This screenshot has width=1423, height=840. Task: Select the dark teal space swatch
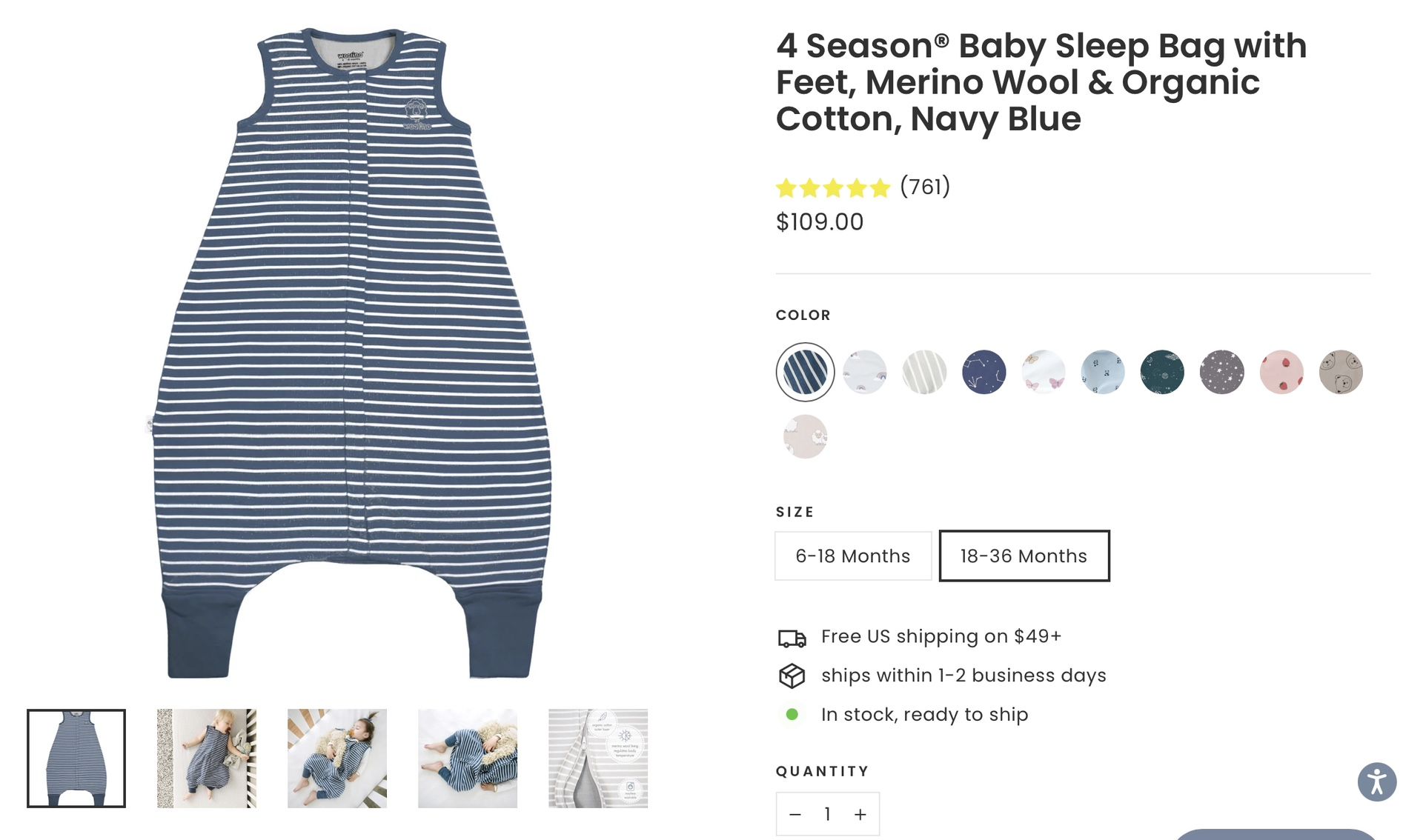(x=1162, y=372)
